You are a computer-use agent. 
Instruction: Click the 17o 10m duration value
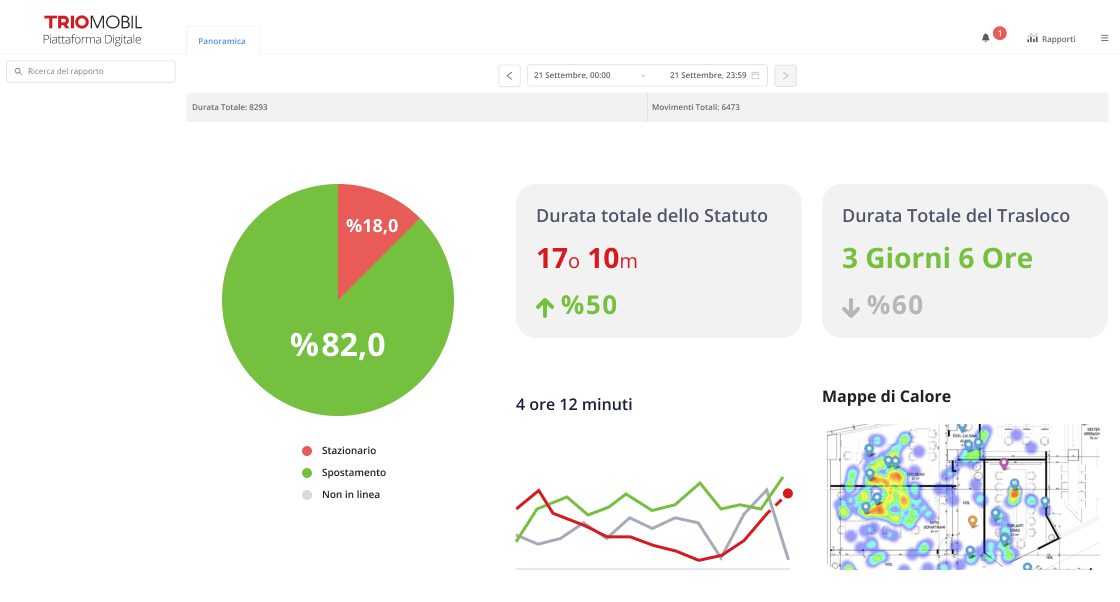586,259
